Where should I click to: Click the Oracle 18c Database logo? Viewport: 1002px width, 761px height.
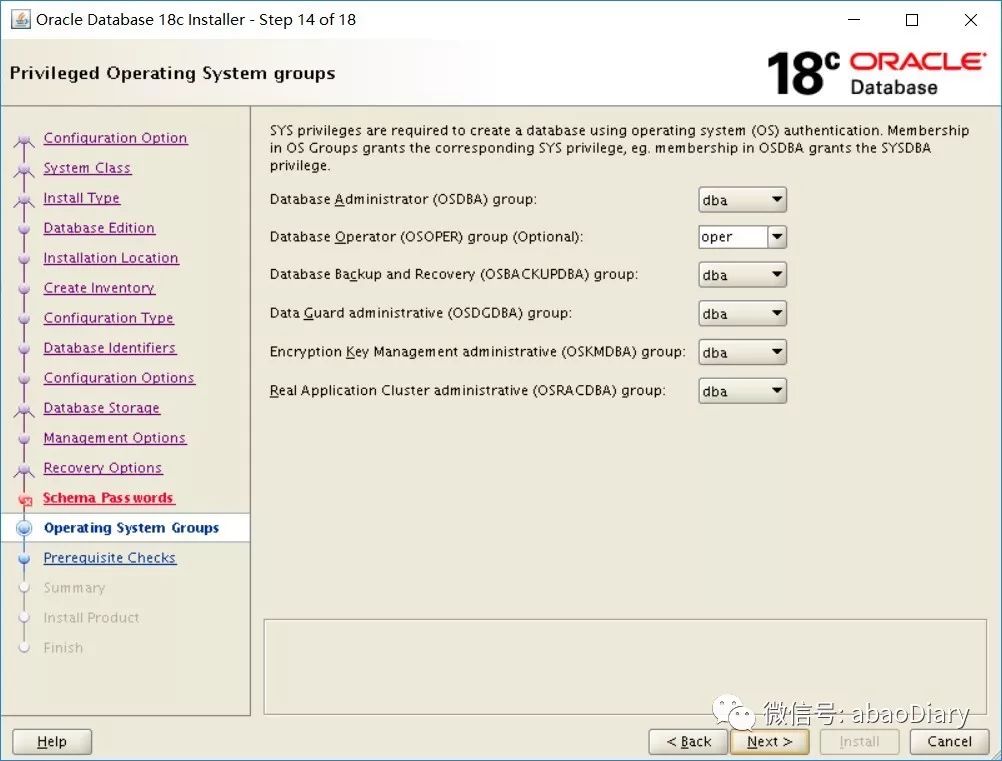coord(876,73)
